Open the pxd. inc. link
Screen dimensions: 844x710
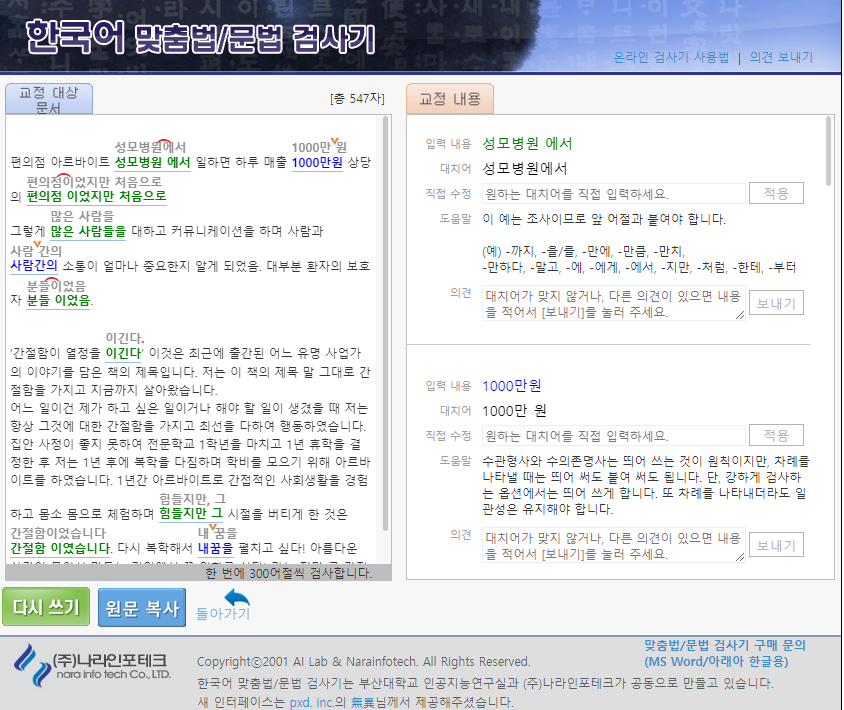(x=311, y=702)
